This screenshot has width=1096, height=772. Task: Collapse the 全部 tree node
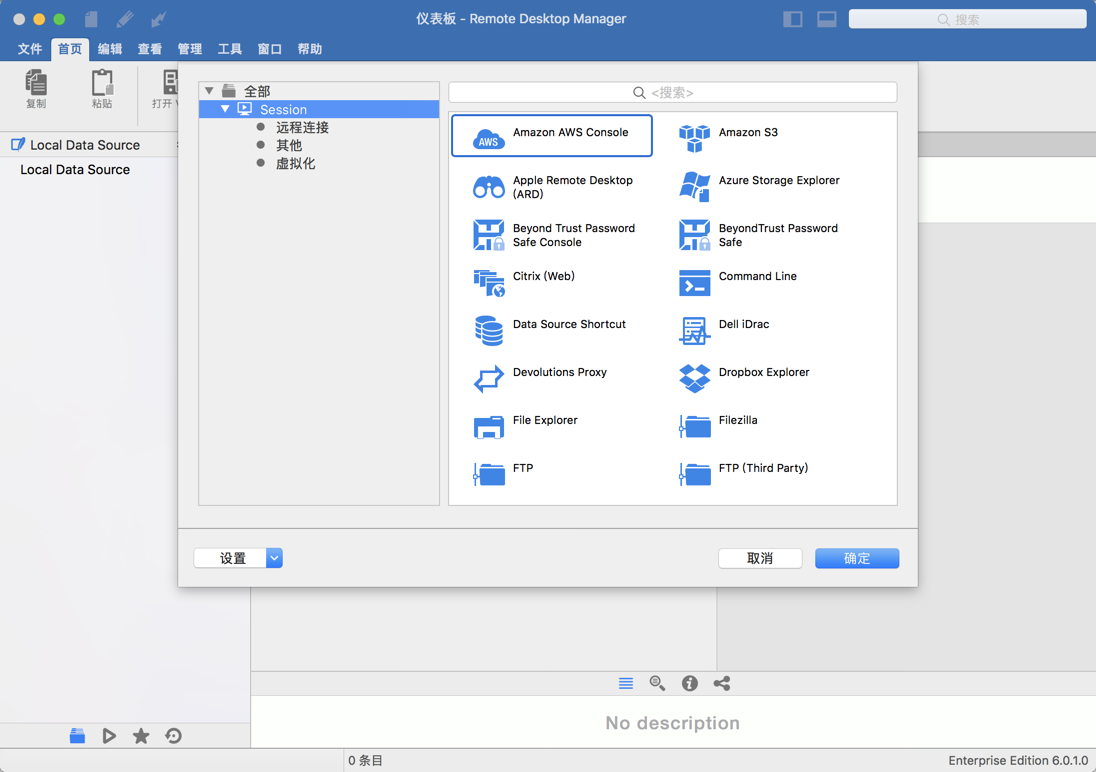pos(210,90)
